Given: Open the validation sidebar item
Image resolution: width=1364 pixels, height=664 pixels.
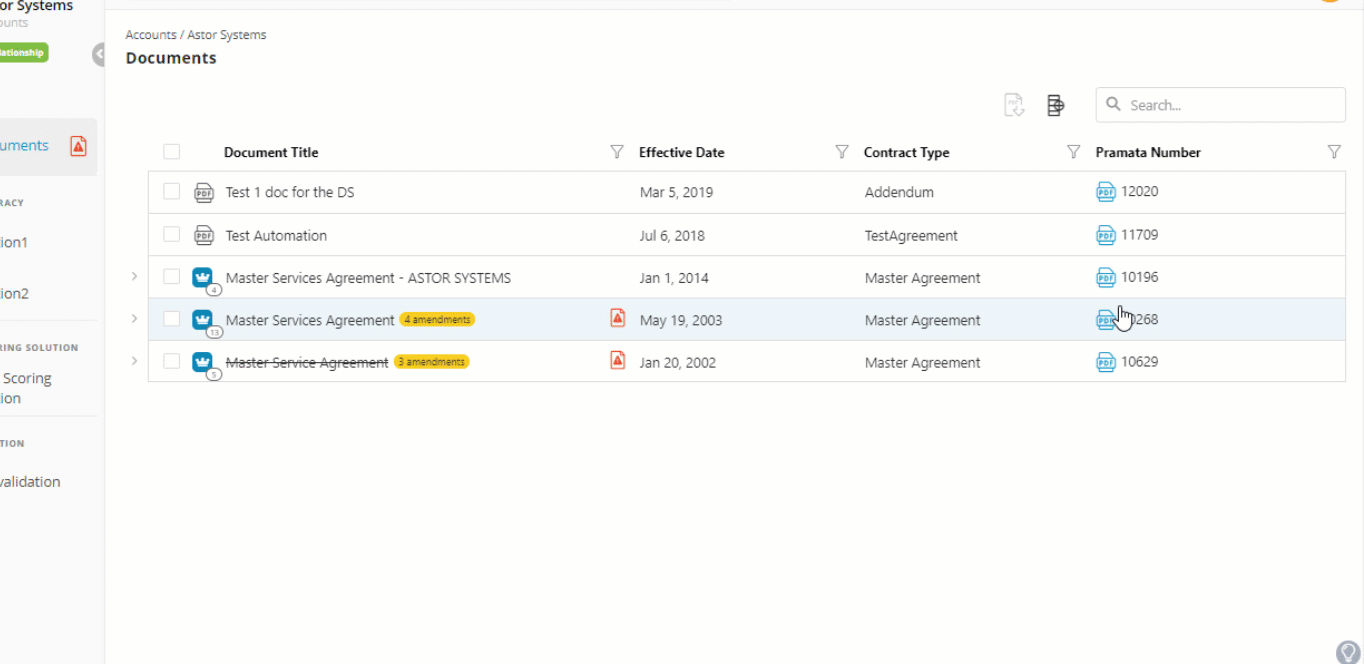Looking at the screenshot, I should coord(30,482).
